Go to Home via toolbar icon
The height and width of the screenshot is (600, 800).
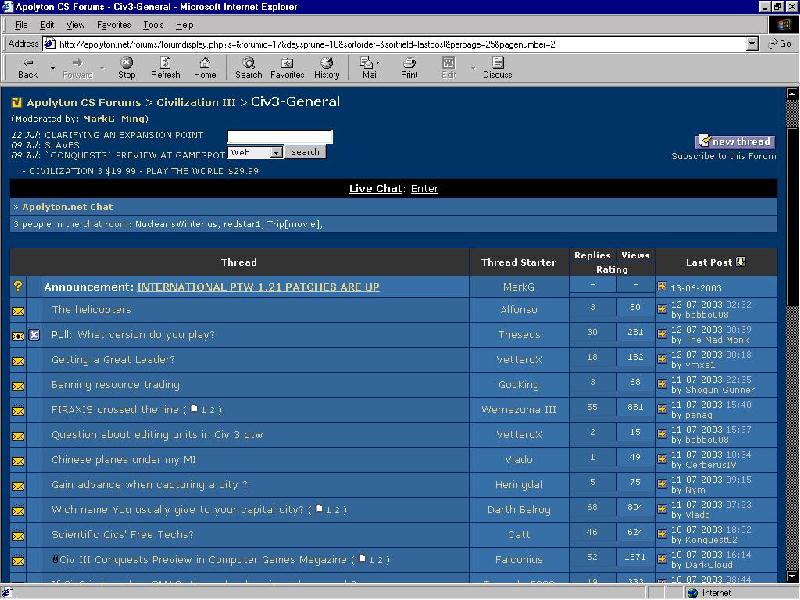205,67
